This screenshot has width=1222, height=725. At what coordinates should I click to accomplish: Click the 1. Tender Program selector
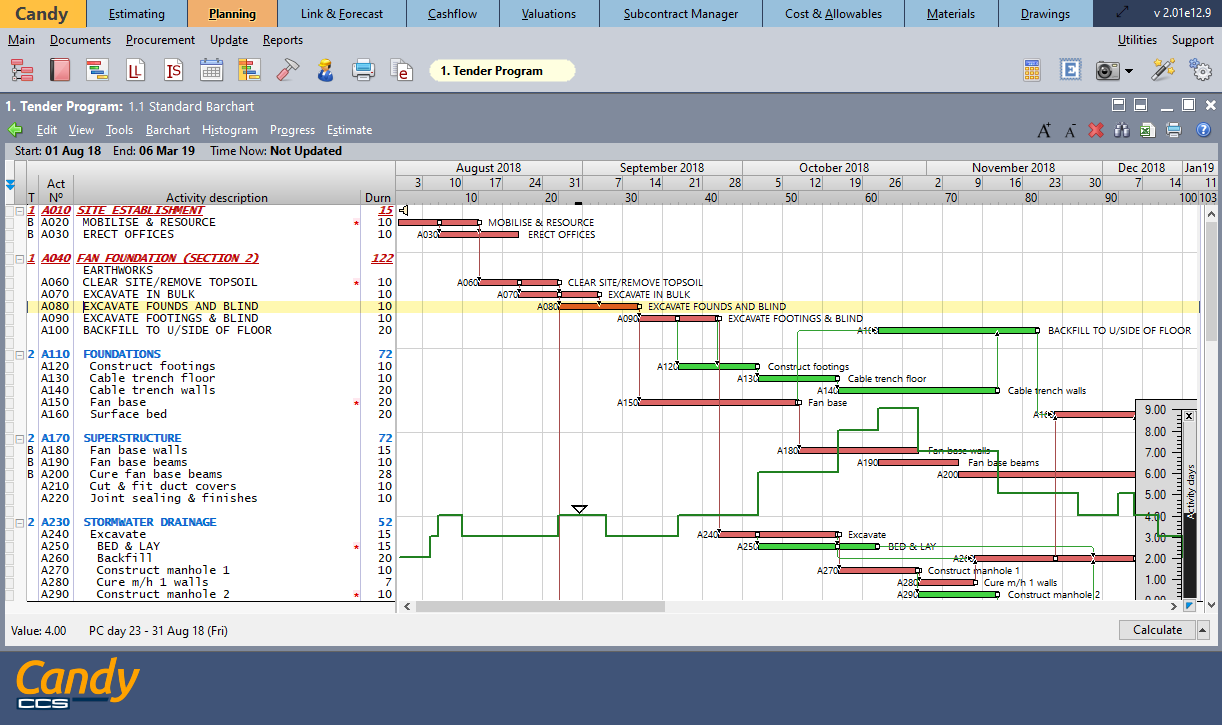coord(502,71)
